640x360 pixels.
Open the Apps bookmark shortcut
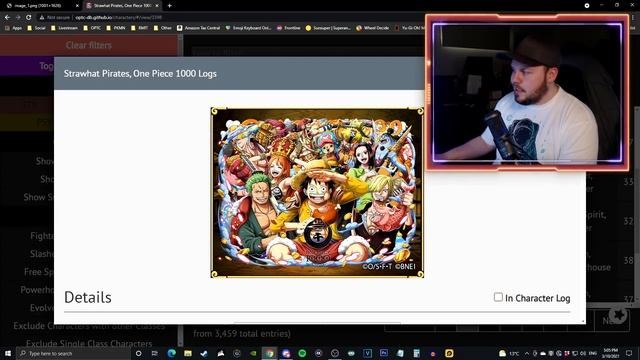(x=13, y=28)
